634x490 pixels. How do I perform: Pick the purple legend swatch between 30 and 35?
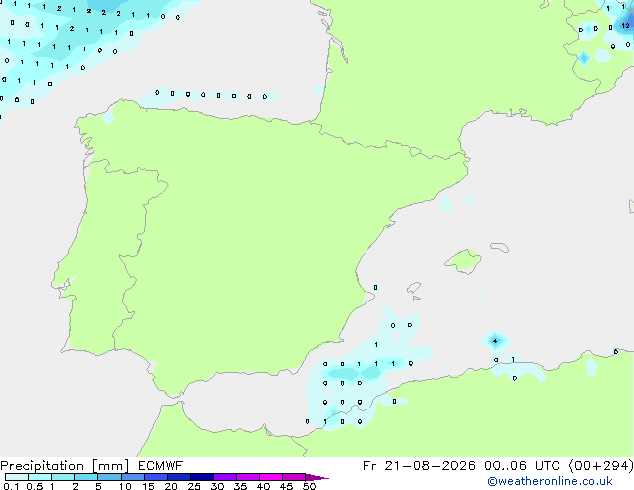click(x=225, y=477)
